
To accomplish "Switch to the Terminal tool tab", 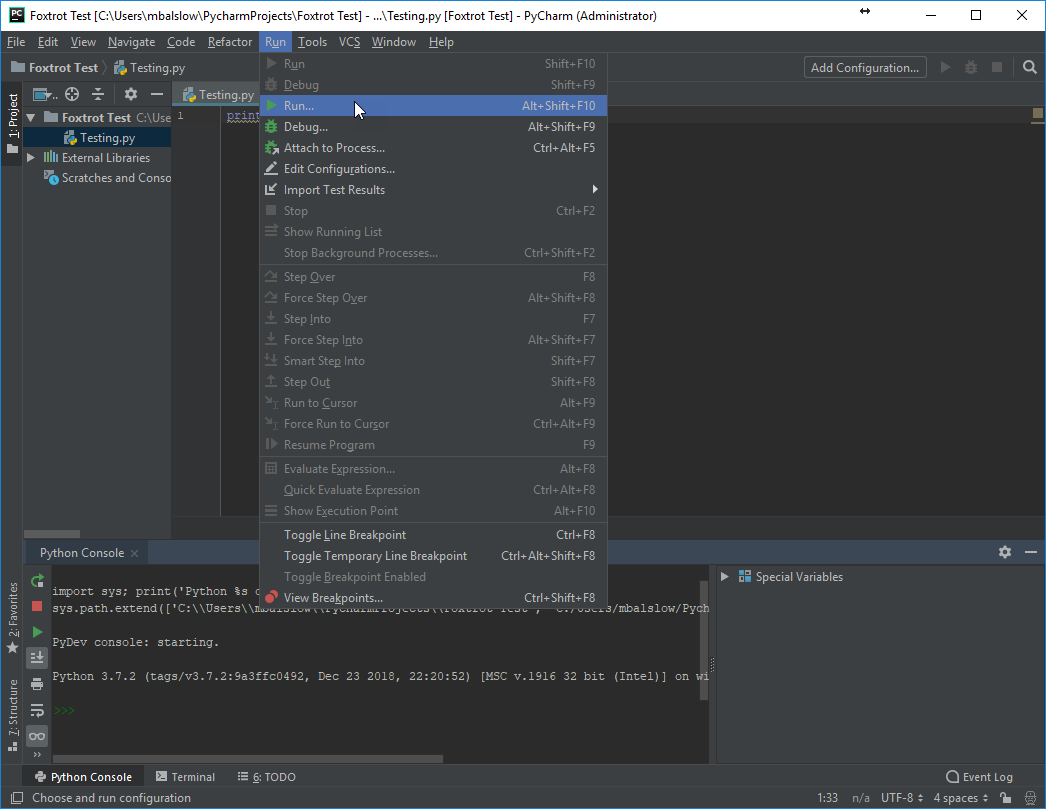I will click(x=185, y=777).
